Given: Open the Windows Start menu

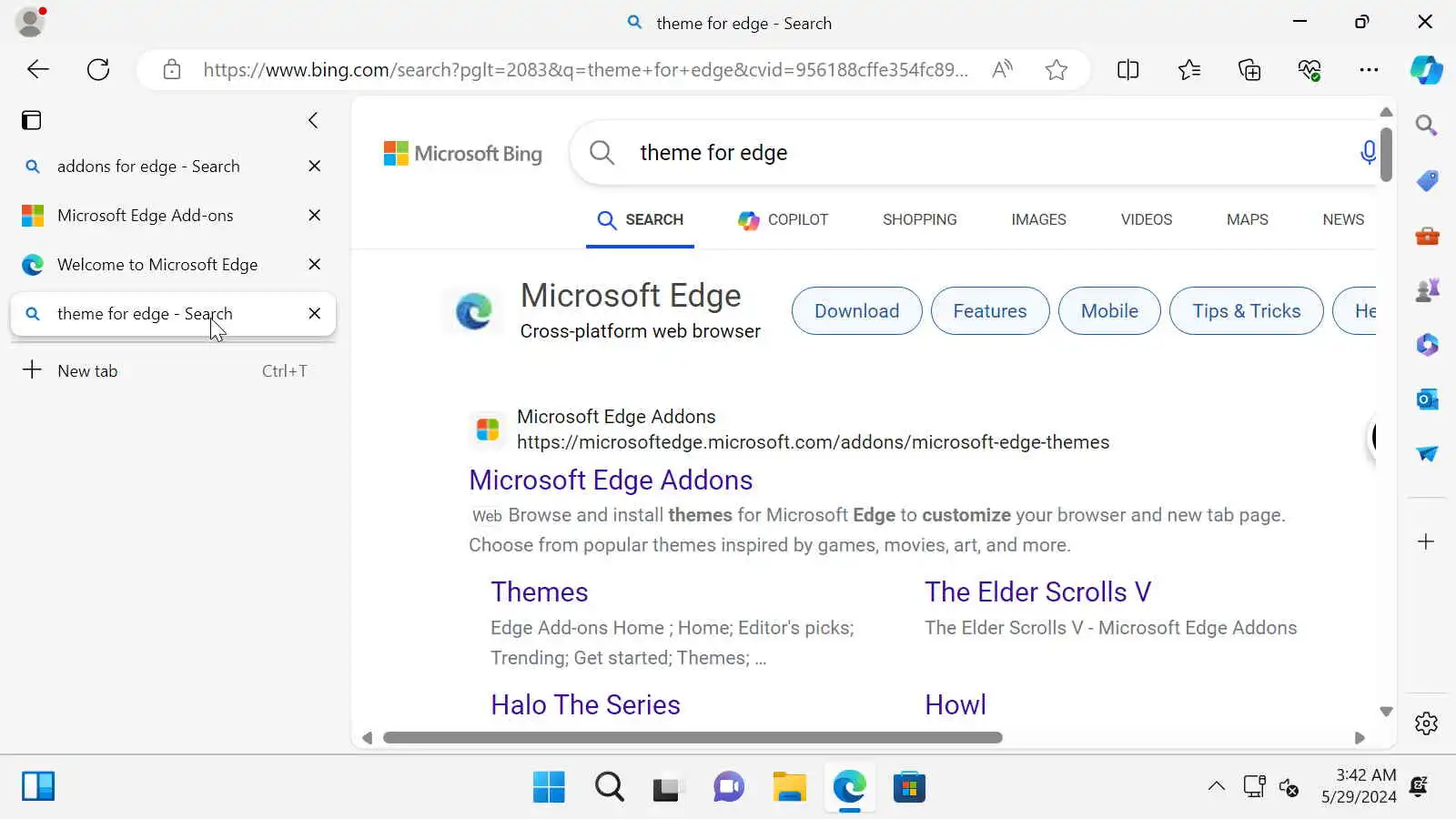Looking at the screenshot, I should (549, 787).
